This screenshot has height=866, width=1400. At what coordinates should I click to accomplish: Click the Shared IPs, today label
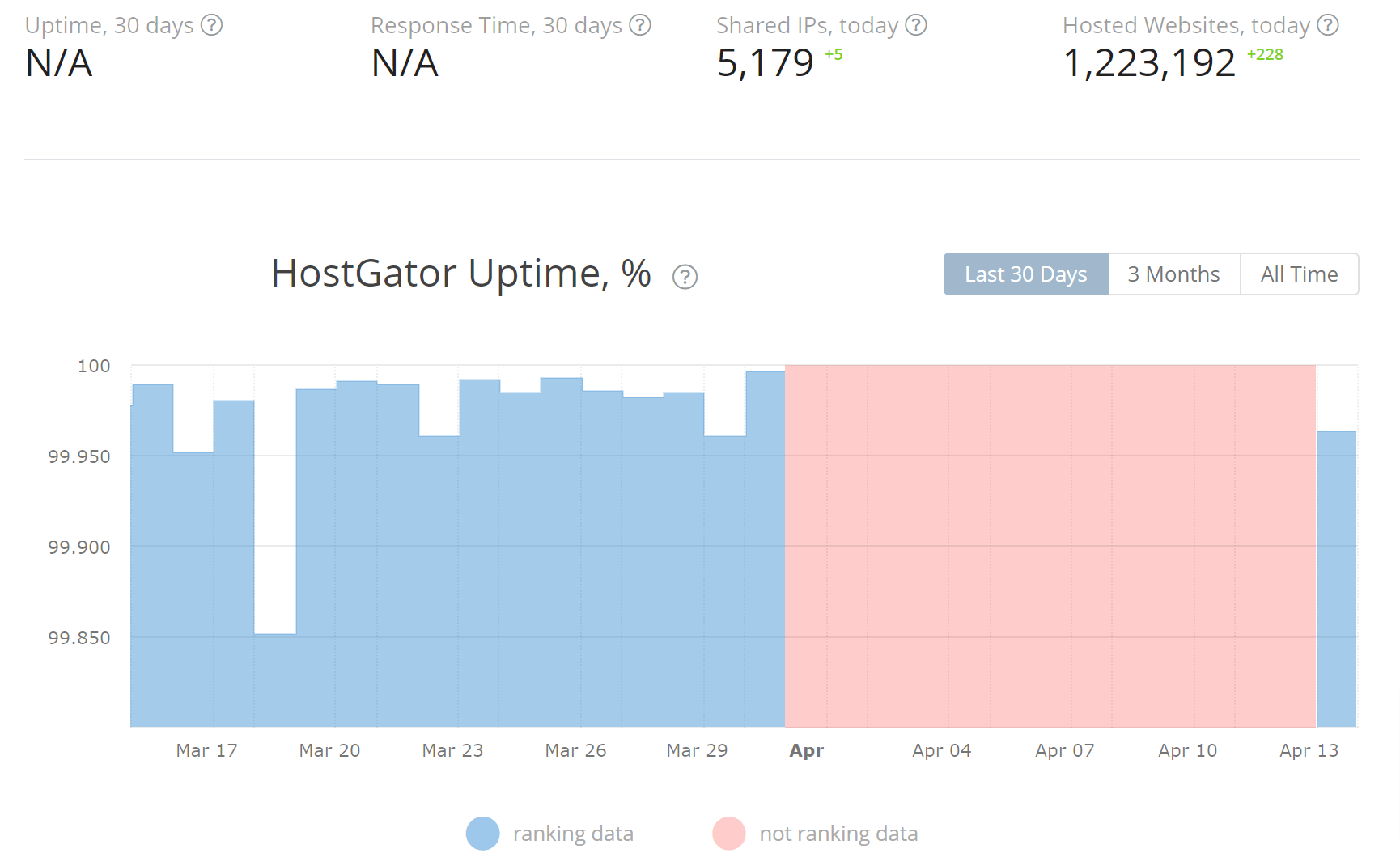pos(808,26)
